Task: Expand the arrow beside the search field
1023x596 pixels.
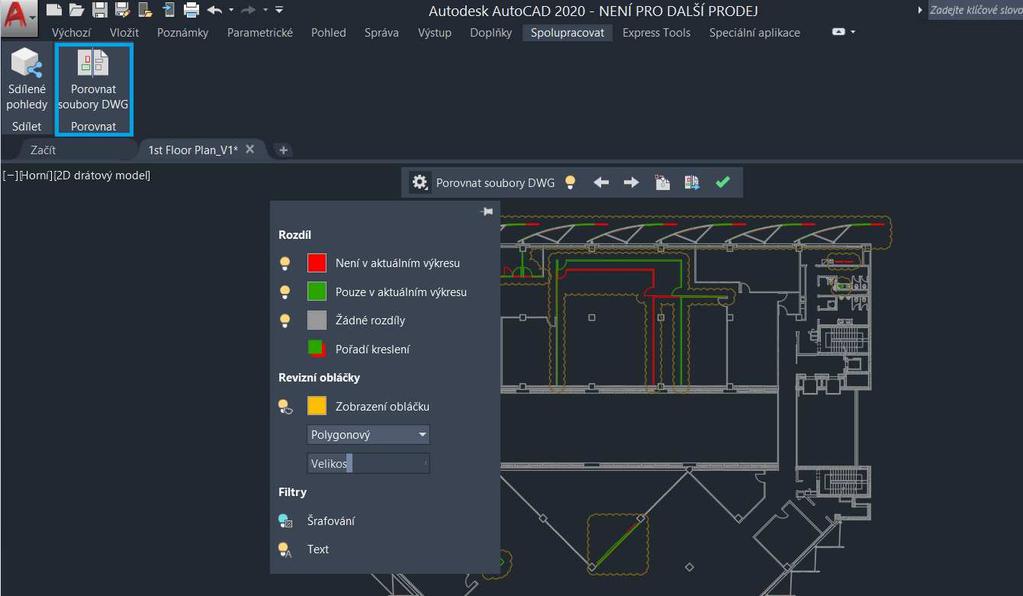Action: click(920, 10)
